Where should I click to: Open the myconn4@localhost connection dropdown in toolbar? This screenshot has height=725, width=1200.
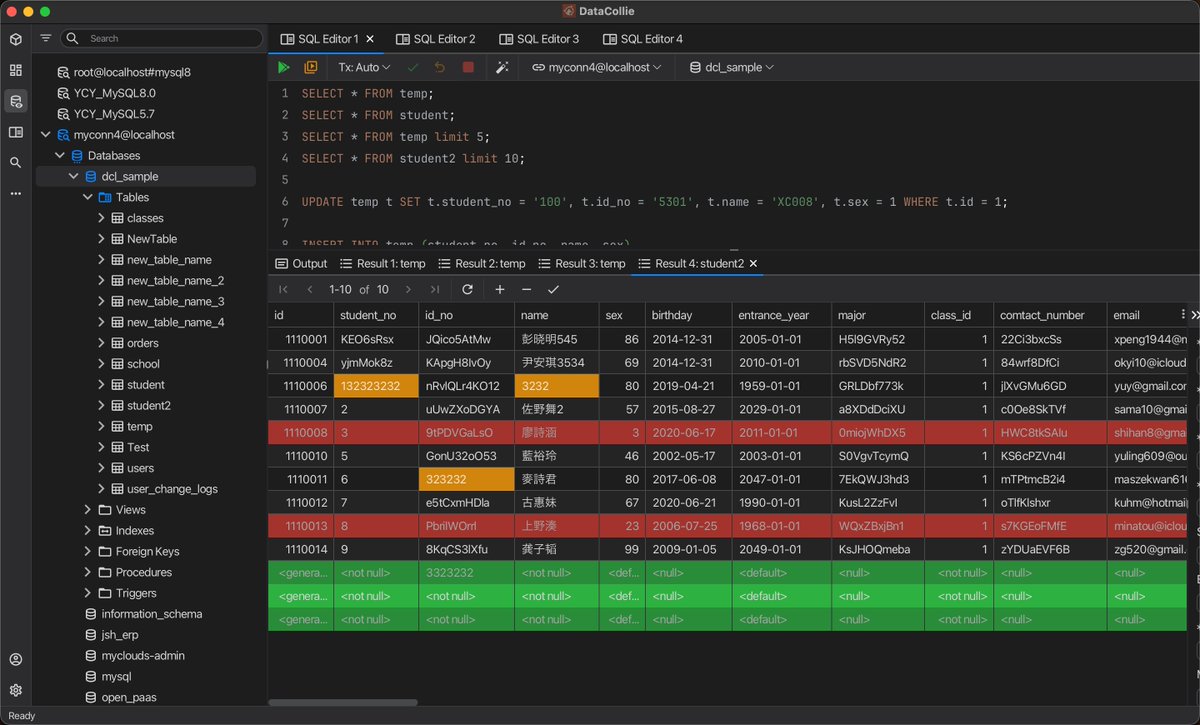coord(597,67)
